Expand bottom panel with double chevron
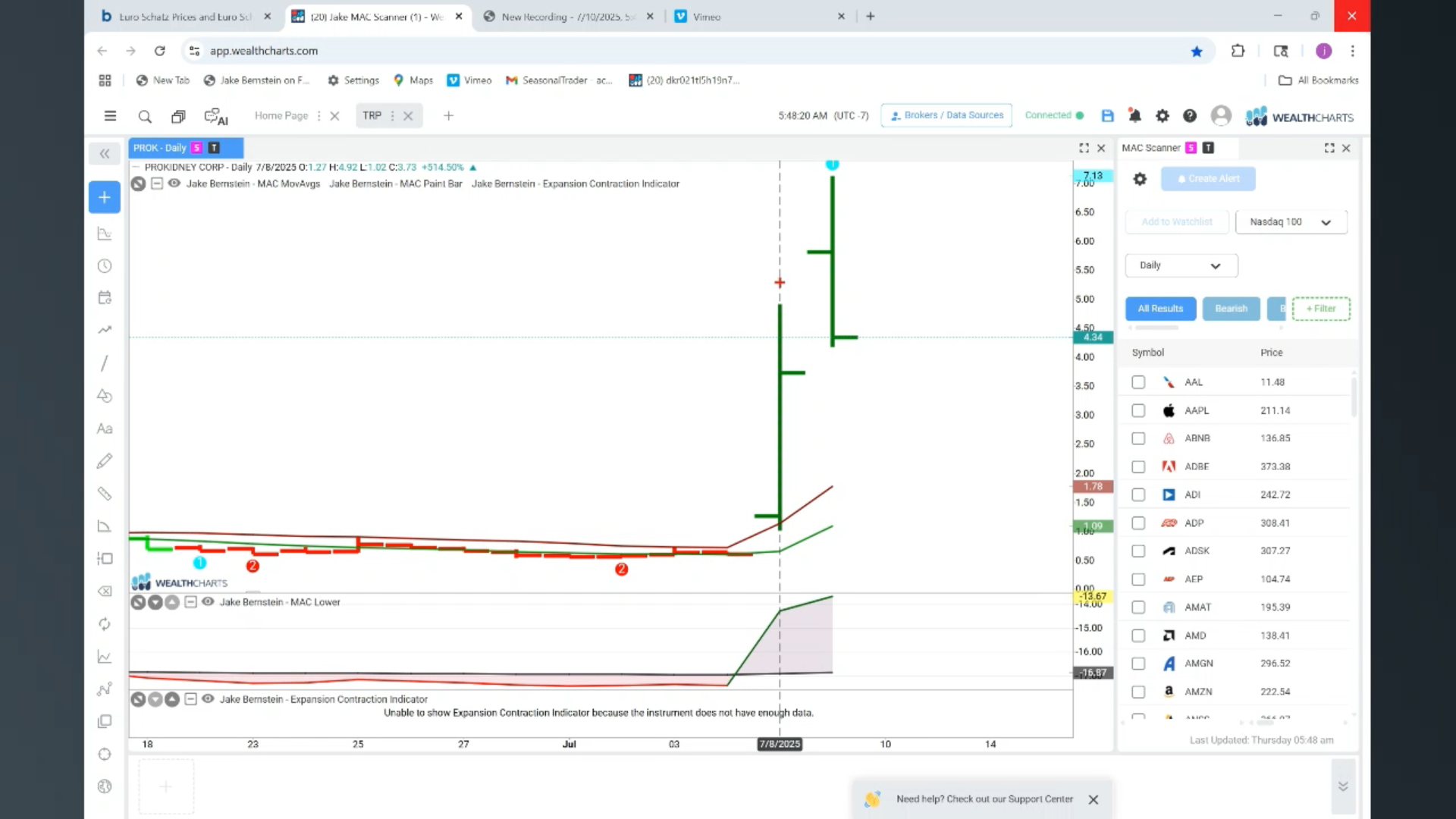This screenshot has height=819, width=1456. tap(1343, 786)
